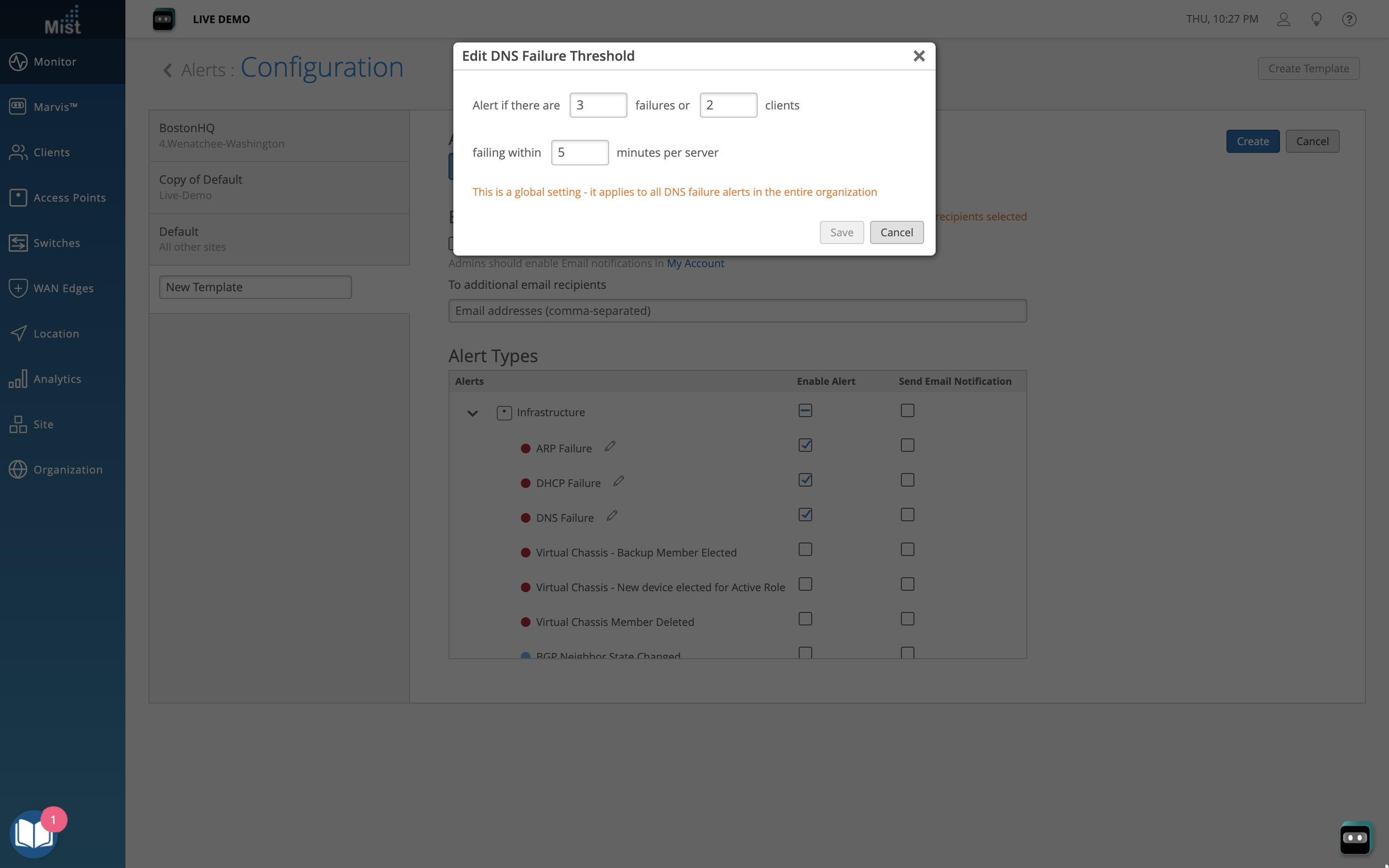Open WAN Edges in sidebar

click(63, 288)
